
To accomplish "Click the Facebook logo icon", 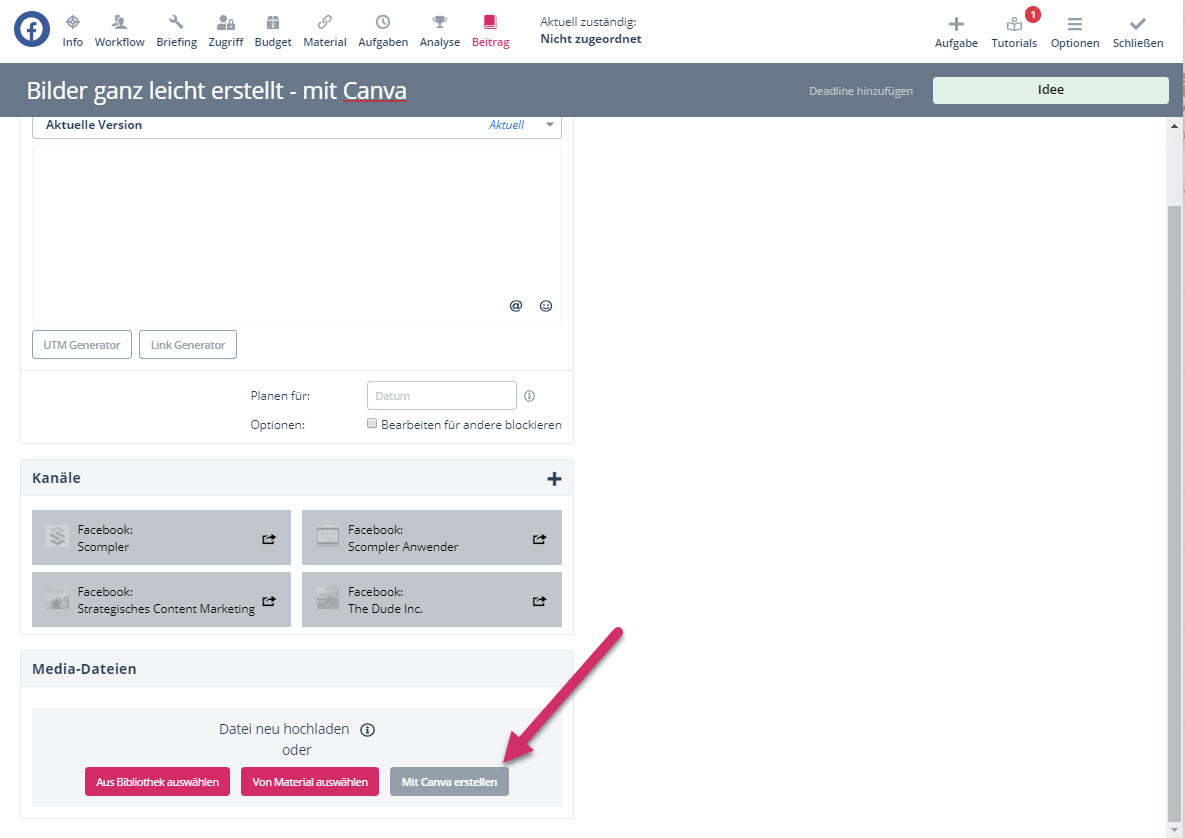I will click(32, 29).
